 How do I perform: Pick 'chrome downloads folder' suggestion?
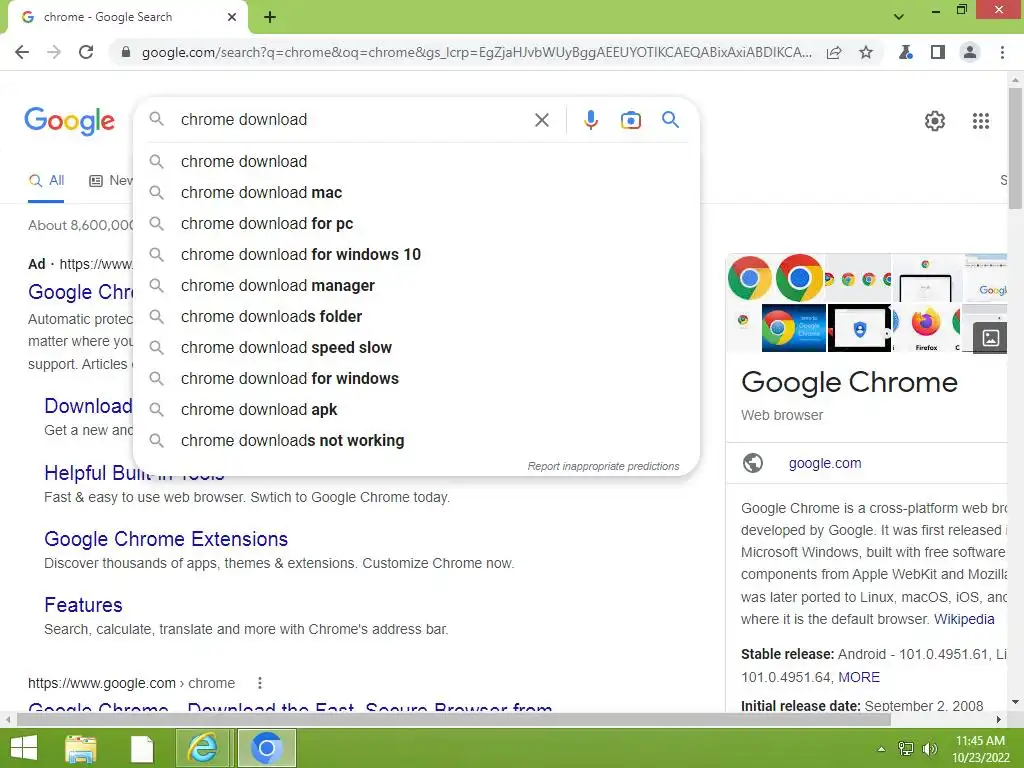pyautogui.click(x=416, y=317)
